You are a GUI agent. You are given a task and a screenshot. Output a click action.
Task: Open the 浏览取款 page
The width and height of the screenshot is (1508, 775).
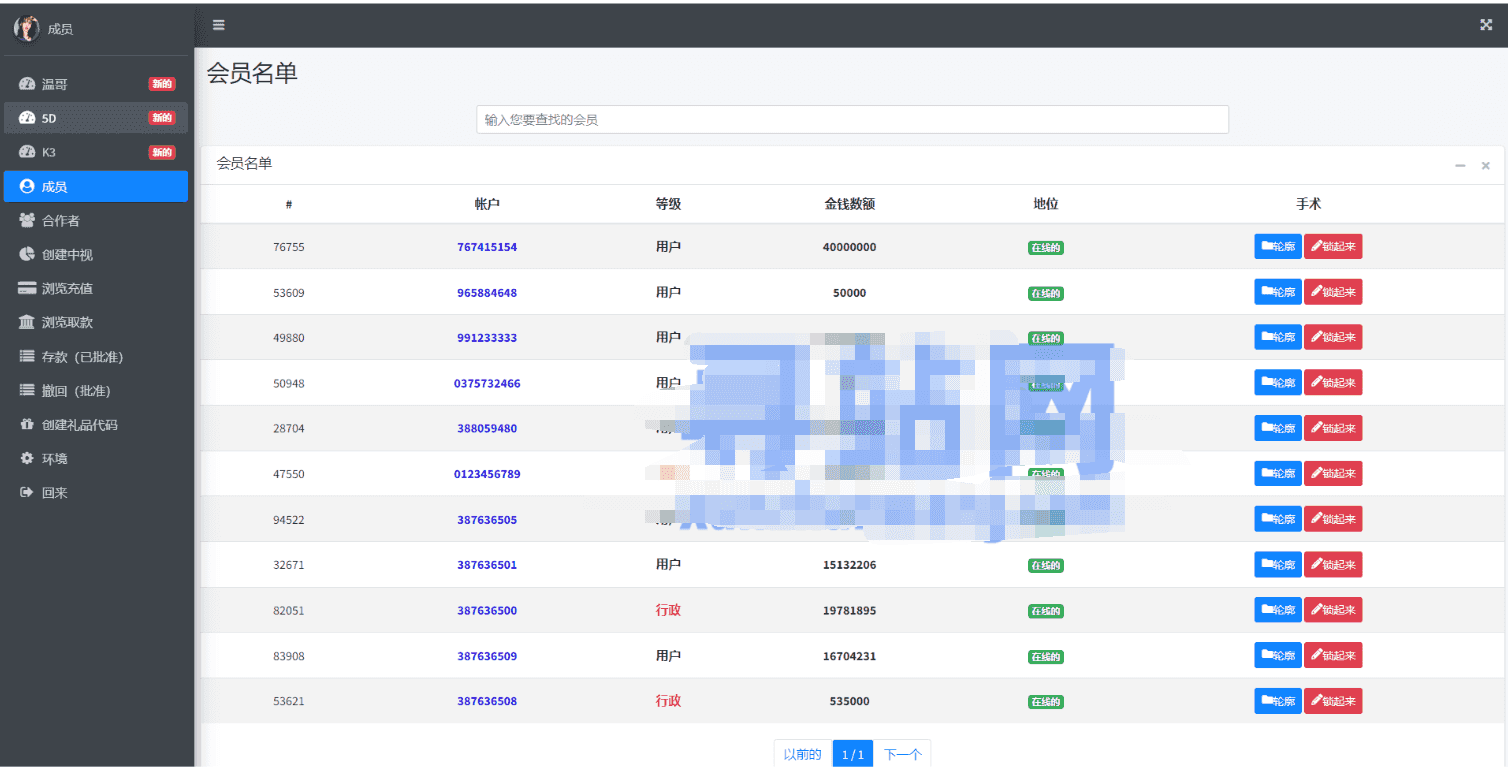click(67, 323)
